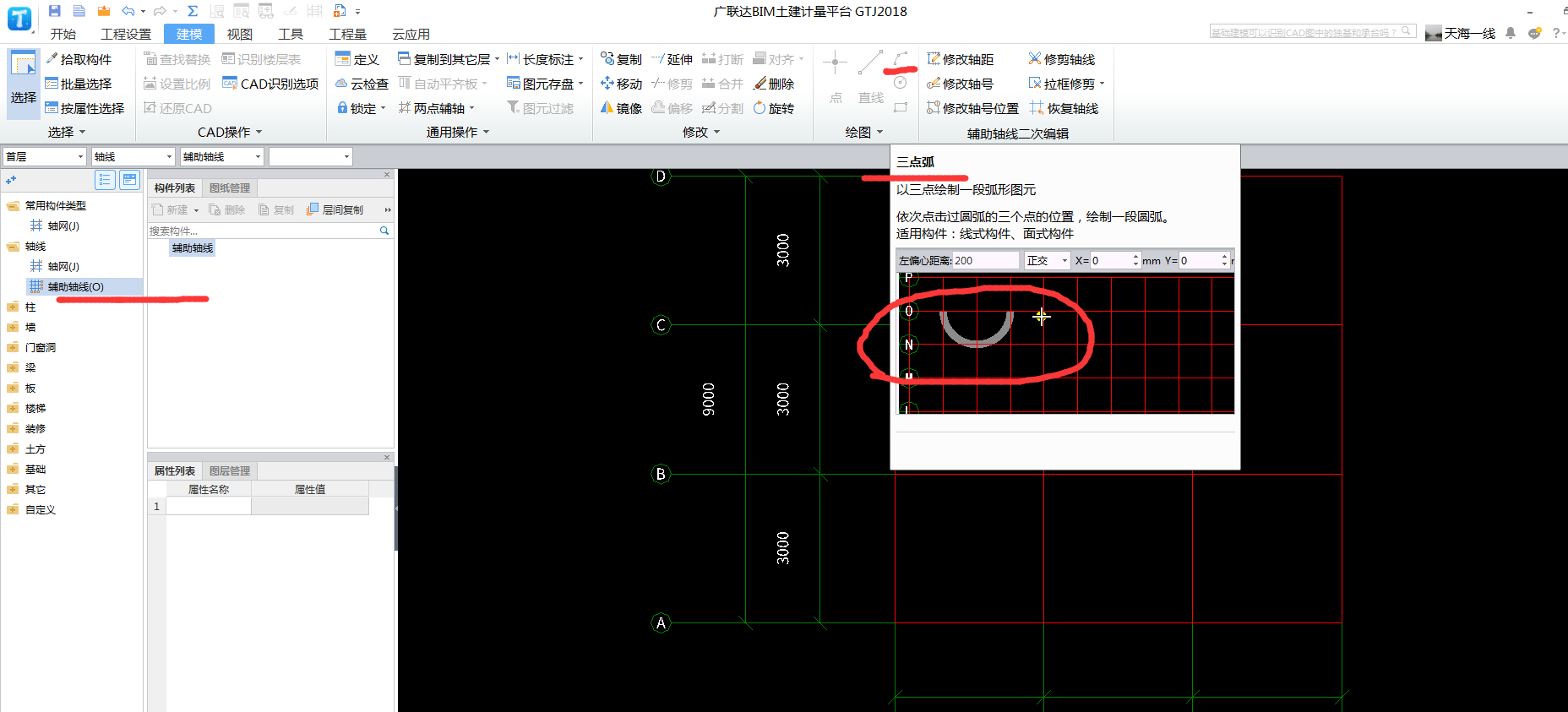This screenshot has width=1568, height=712.
Task: Select the 旋转 rotate tool
Action: coord(774,108)
